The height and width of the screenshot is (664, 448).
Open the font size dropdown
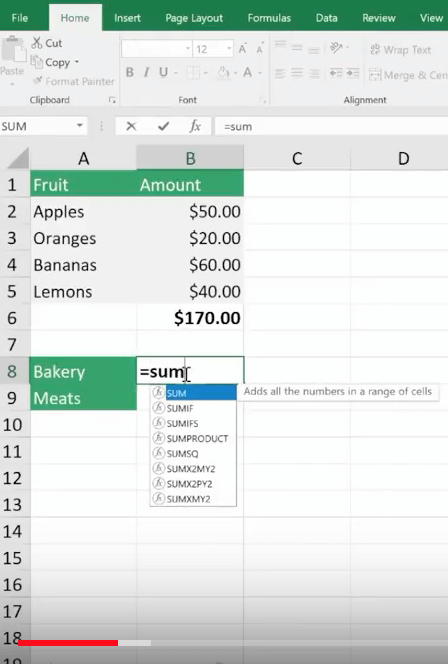[229, 49]
